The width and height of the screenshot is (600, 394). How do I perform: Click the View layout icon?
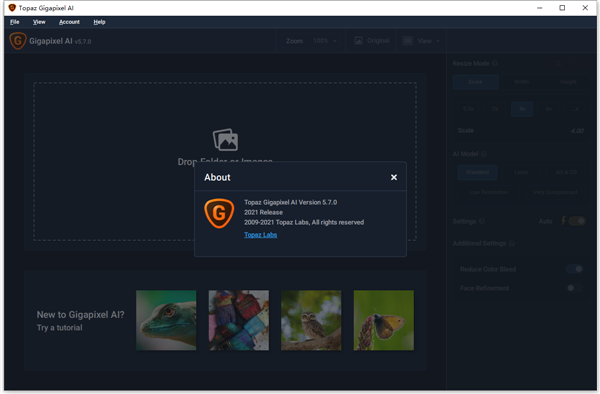(408, 41)
